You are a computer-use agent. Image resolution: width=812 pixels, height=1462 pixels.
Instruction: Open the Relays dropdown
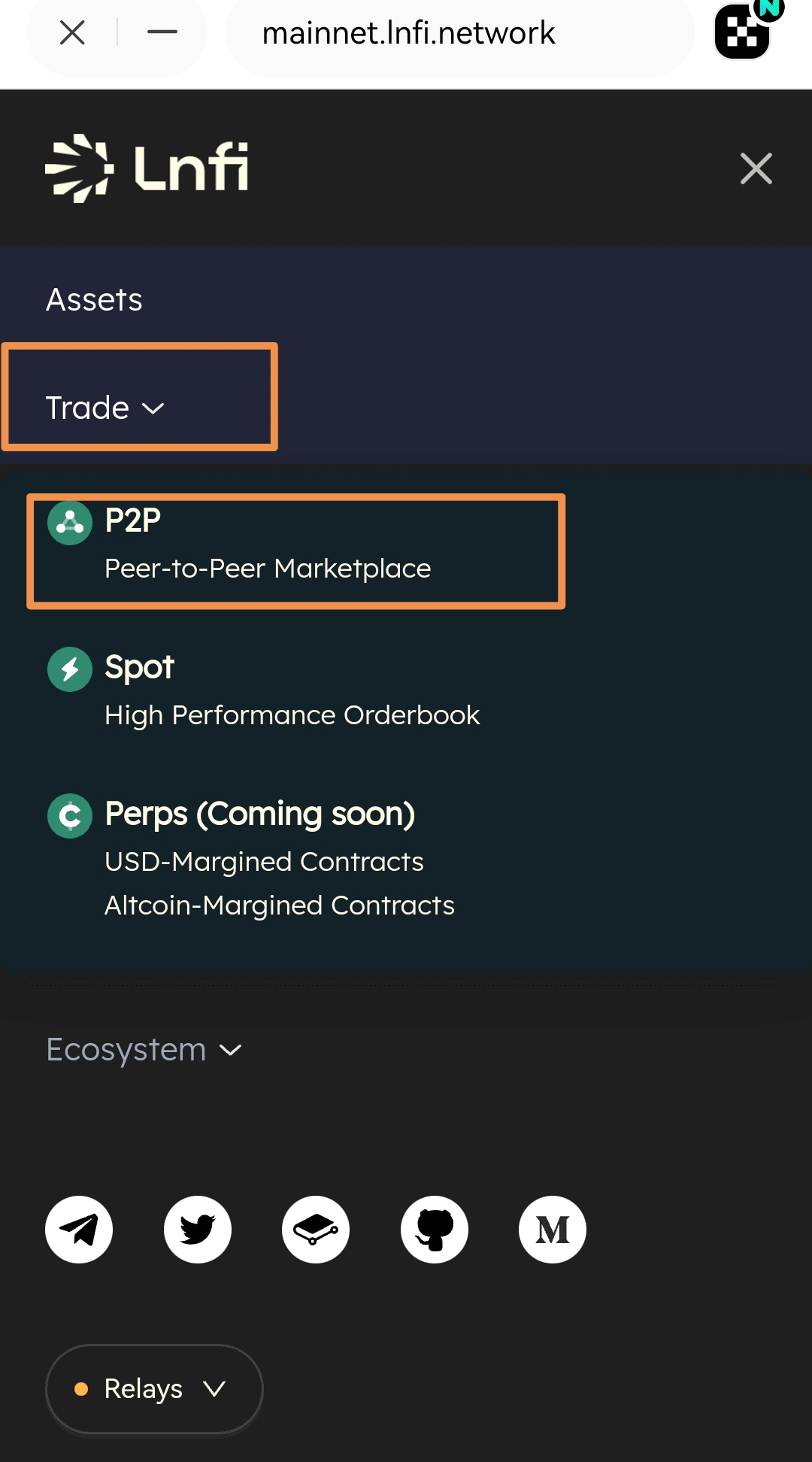[x=154, y=1389]
